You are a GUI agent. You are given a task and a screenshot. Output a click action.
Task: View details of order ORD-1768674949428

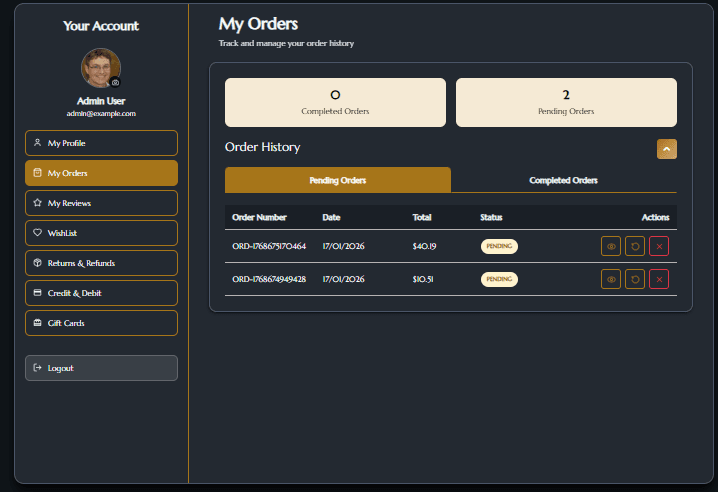click(x=610, y=279)
